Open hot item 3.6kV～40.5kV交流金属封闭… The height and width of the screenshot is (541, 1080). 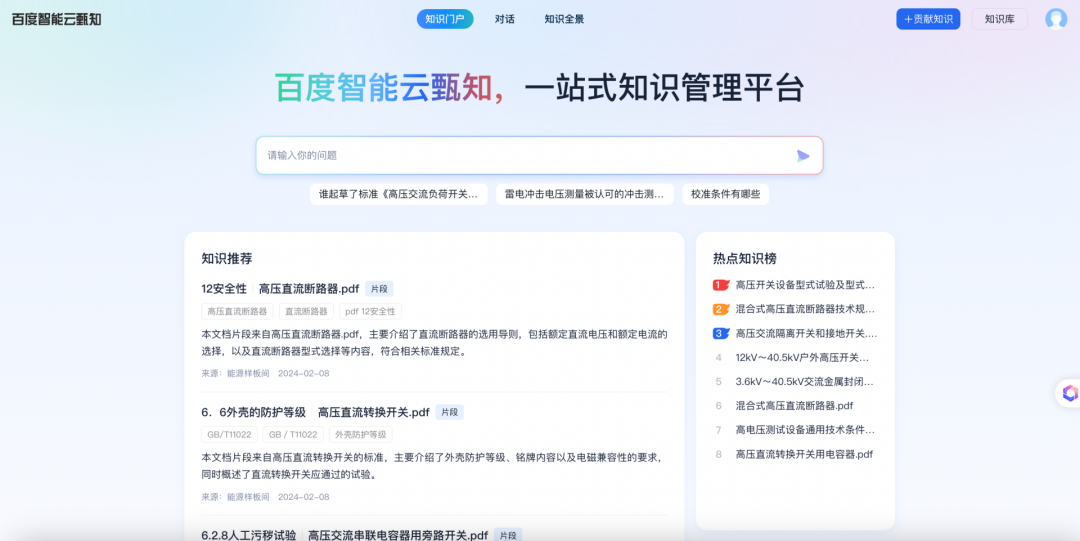coord(806,382)
